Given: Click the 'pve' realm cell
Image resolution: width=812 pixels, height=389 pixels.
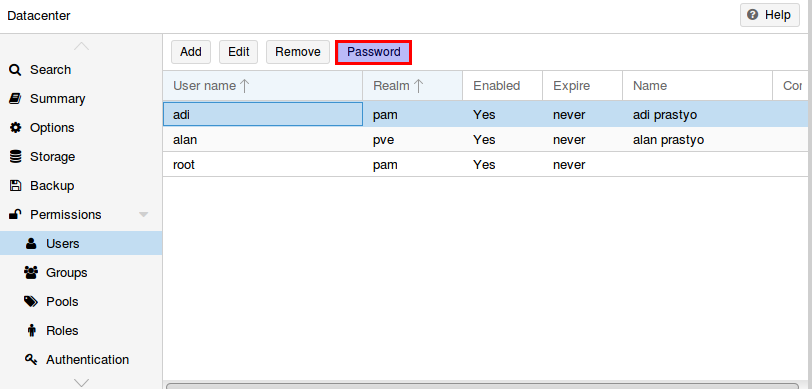Looking at the screenshot, I should point(413,140).
